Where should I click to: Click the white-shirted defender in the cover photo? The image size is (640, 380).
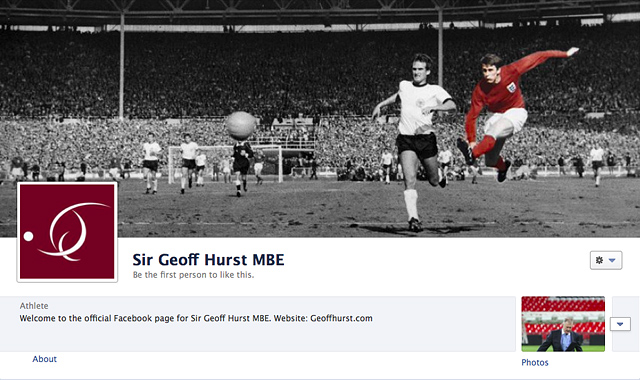click(414, 141)
